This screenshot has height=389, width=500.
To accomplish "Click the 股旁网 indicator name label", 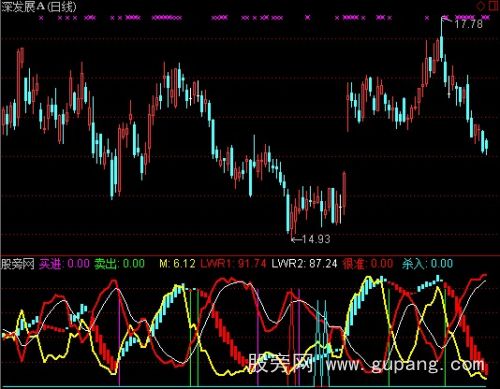I will (18, 264).
